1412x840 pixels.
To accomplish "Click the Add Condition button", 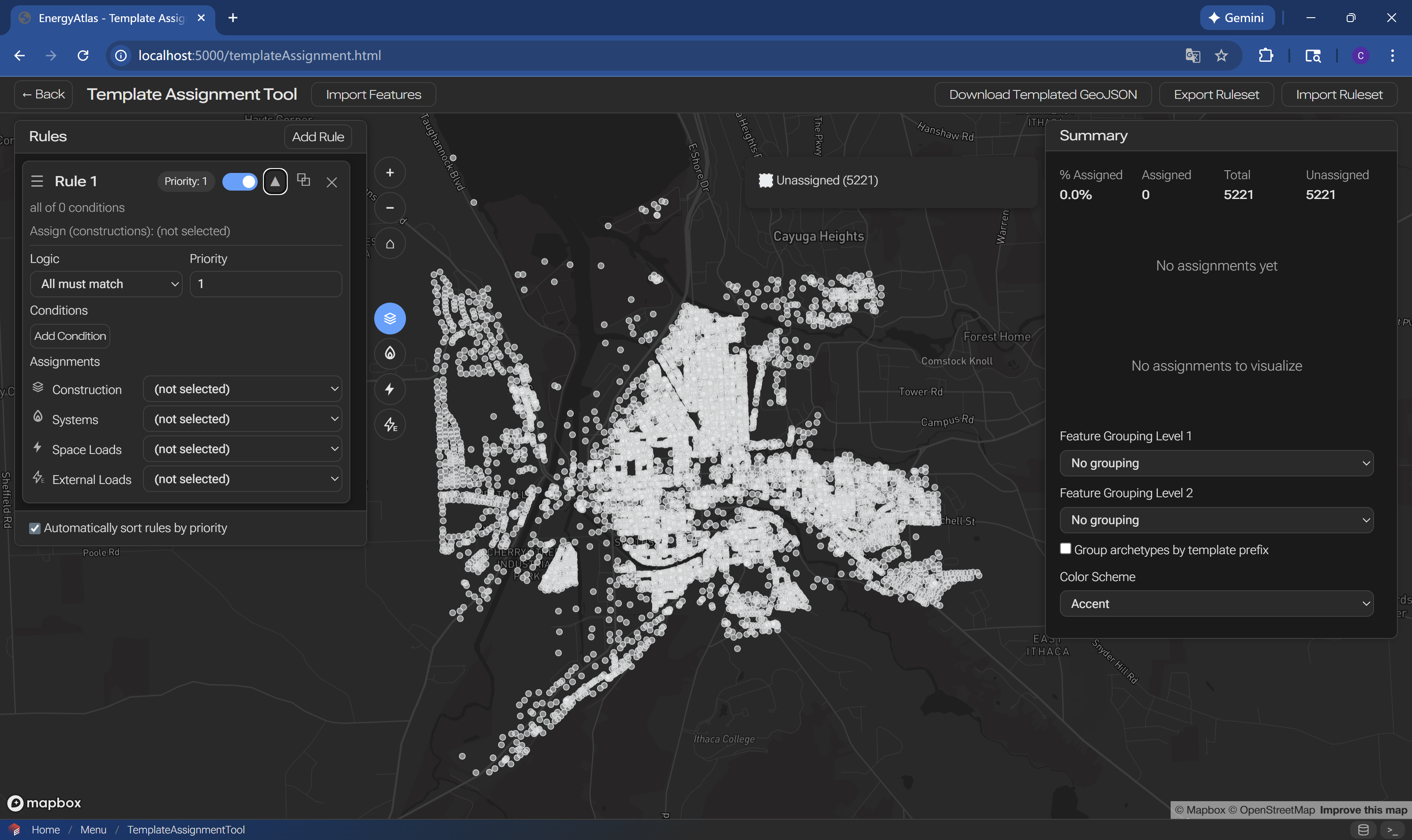I will pyautogui.click(x=70, y=336).
